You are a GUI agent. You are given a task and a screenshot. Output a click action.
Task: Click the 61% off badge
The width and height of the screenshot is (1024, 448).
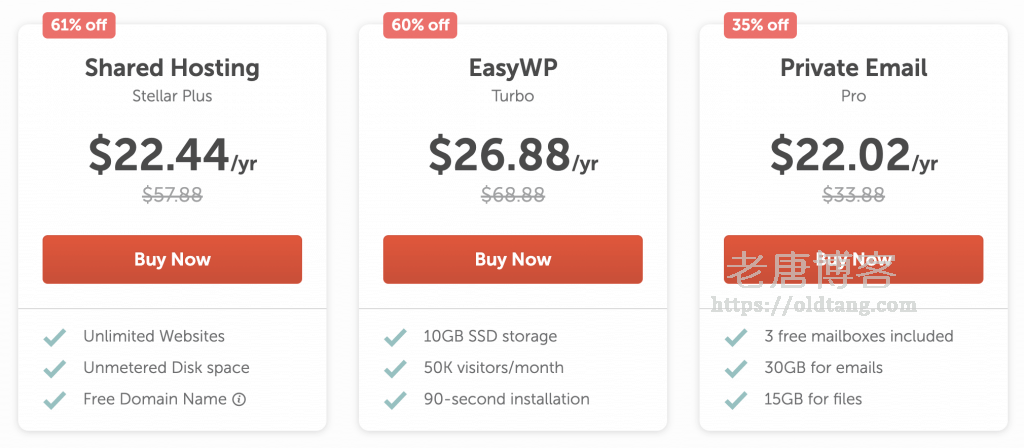(79, 24)
